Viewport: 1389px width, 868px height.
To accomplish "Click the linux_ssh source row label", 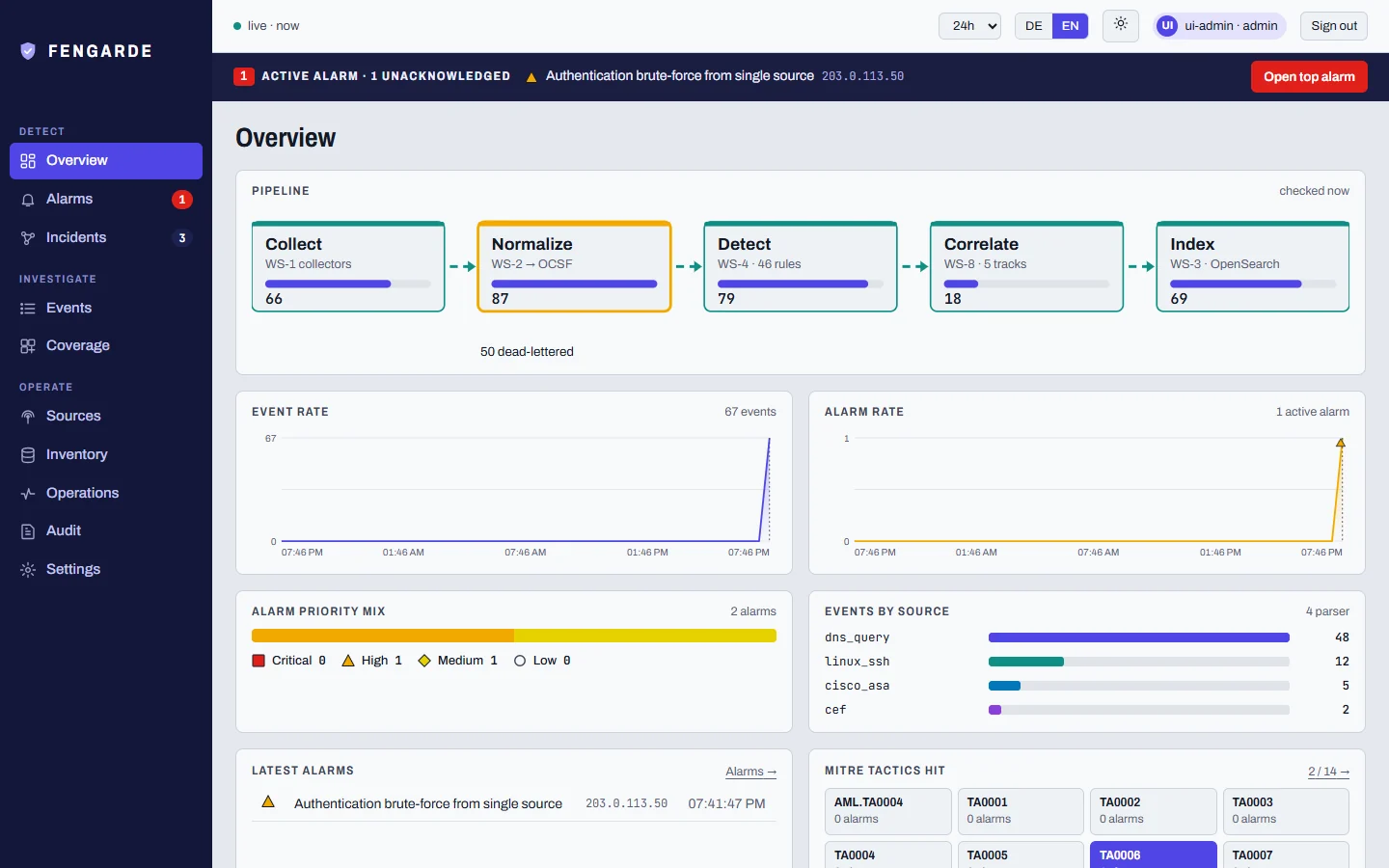I will click(858, 662).
